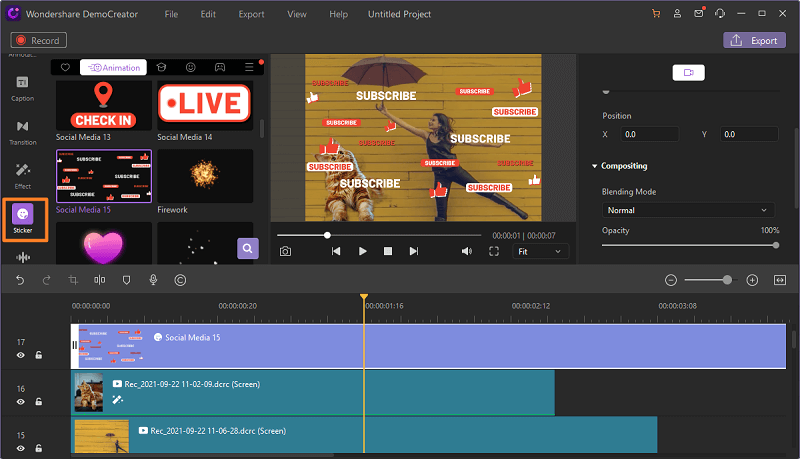Open the Audio panel waveform icon

[23, 258]
